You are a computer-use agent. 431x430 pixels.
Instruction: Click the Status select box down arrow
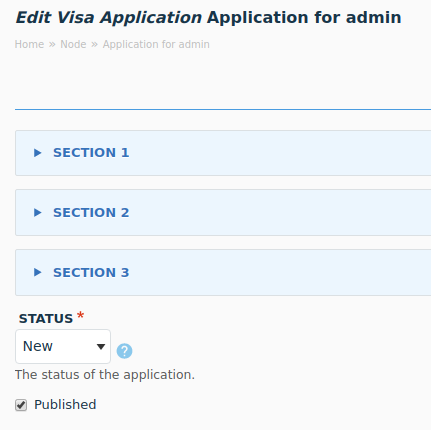click(x=101, y=347)
